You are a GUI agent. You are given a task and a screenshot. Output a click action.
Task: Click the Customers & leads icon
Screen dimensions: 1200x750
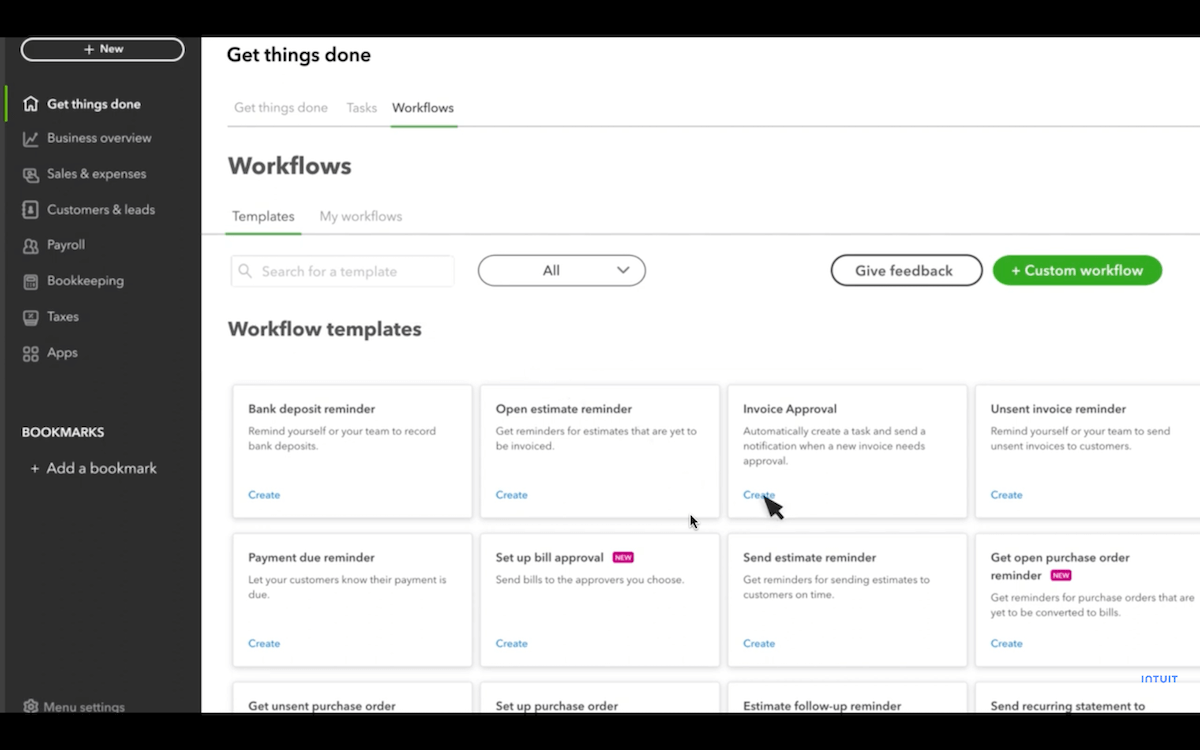point(31,210)
